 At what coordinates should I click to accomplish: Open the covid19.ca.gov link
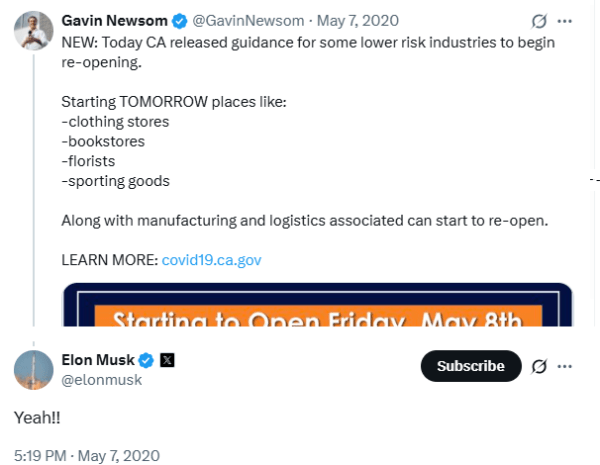pyautogui.click(x=211, y=259)
